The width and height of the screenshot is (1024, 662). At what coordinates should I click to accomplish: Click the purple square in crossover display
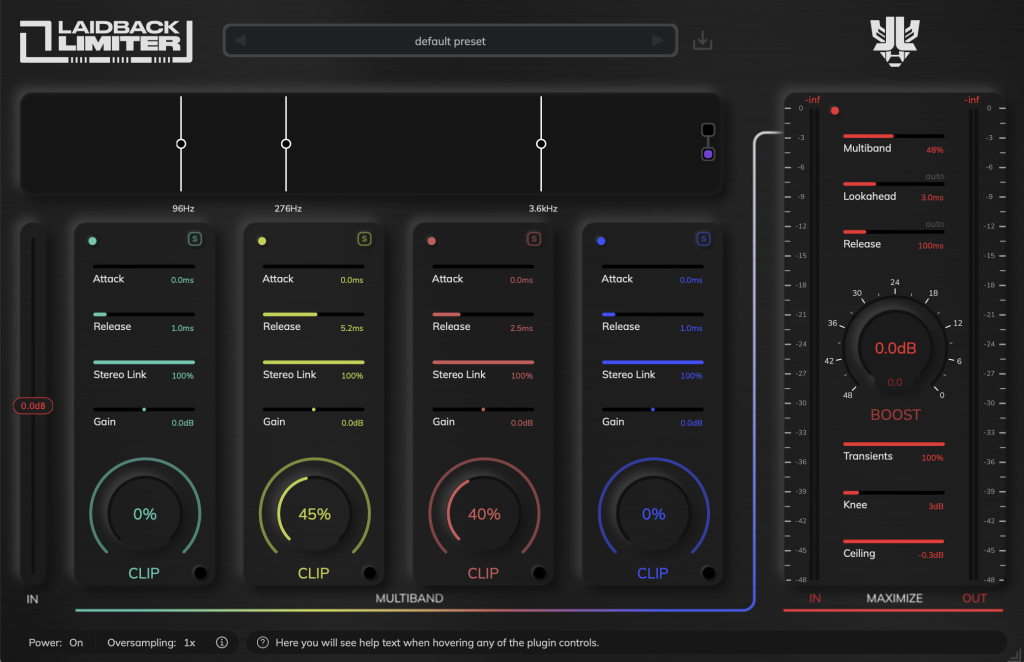708,154
